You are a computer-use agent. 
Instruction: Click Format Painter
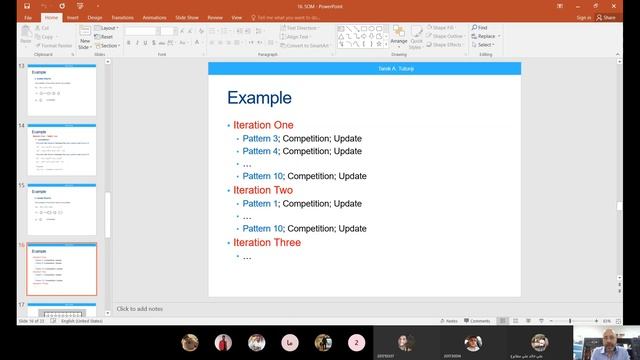point(54,46)
